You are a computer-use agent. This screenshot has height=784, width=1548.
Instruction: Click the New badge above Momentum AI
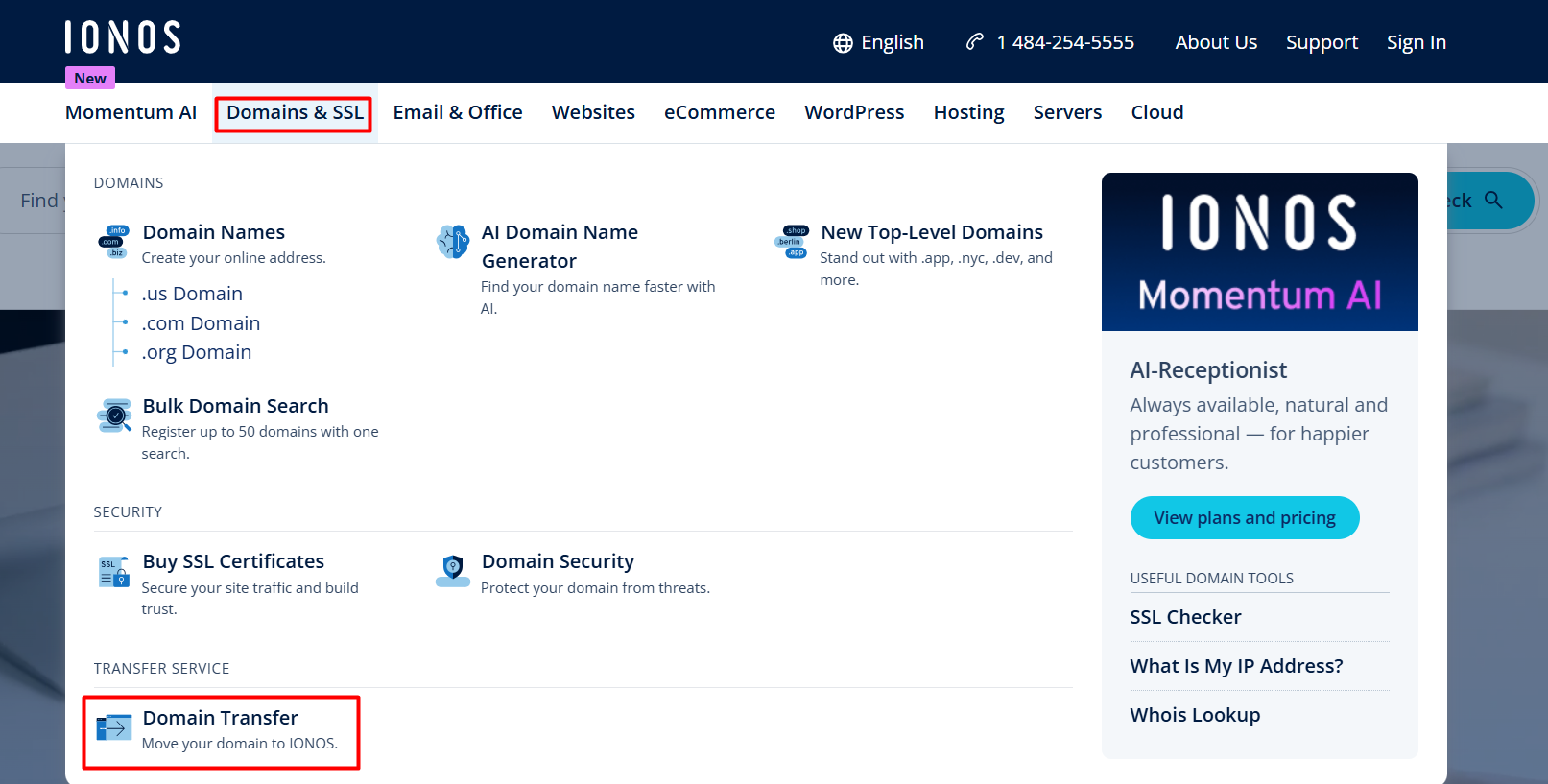tap(90, 78)
